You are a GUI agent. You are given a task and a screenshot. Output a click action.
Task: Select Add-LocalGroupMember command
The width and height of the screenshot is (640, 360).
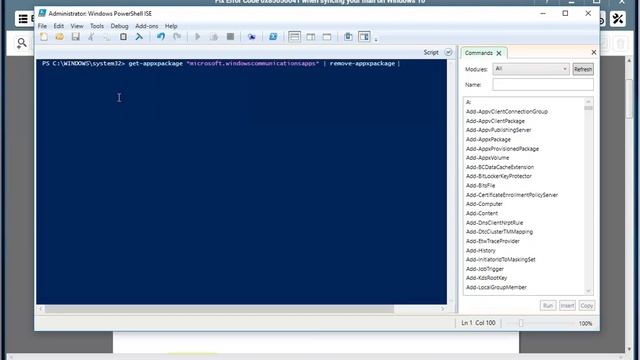tap(496, 287)
